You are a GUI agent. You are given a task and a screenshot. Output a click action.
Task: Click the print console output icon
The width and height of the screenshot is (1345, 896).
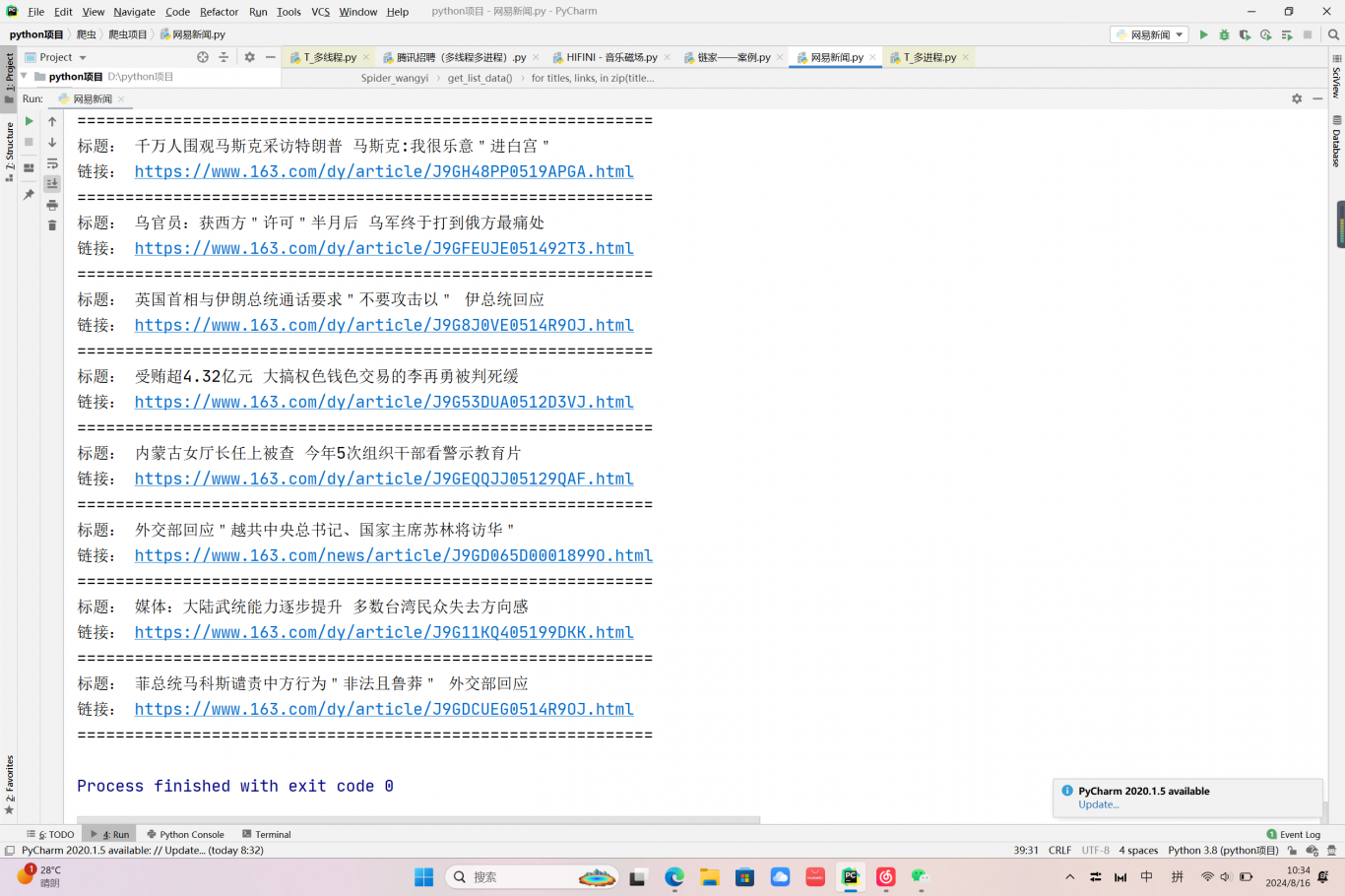[52, 205]
